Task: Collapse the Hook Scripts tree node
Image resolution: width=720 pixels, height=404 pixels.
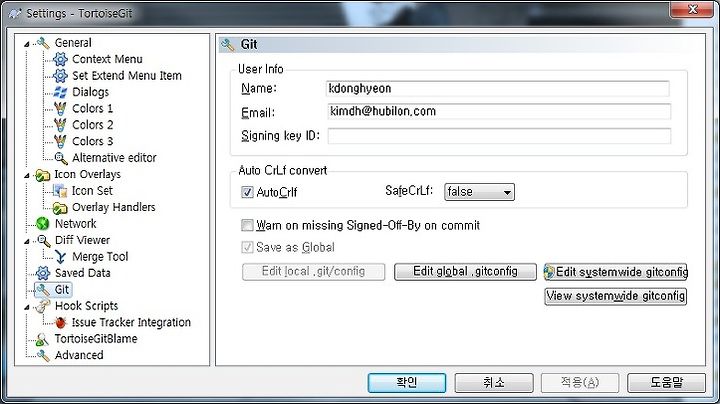Action: pyautogui.click(x=27, y=307)
